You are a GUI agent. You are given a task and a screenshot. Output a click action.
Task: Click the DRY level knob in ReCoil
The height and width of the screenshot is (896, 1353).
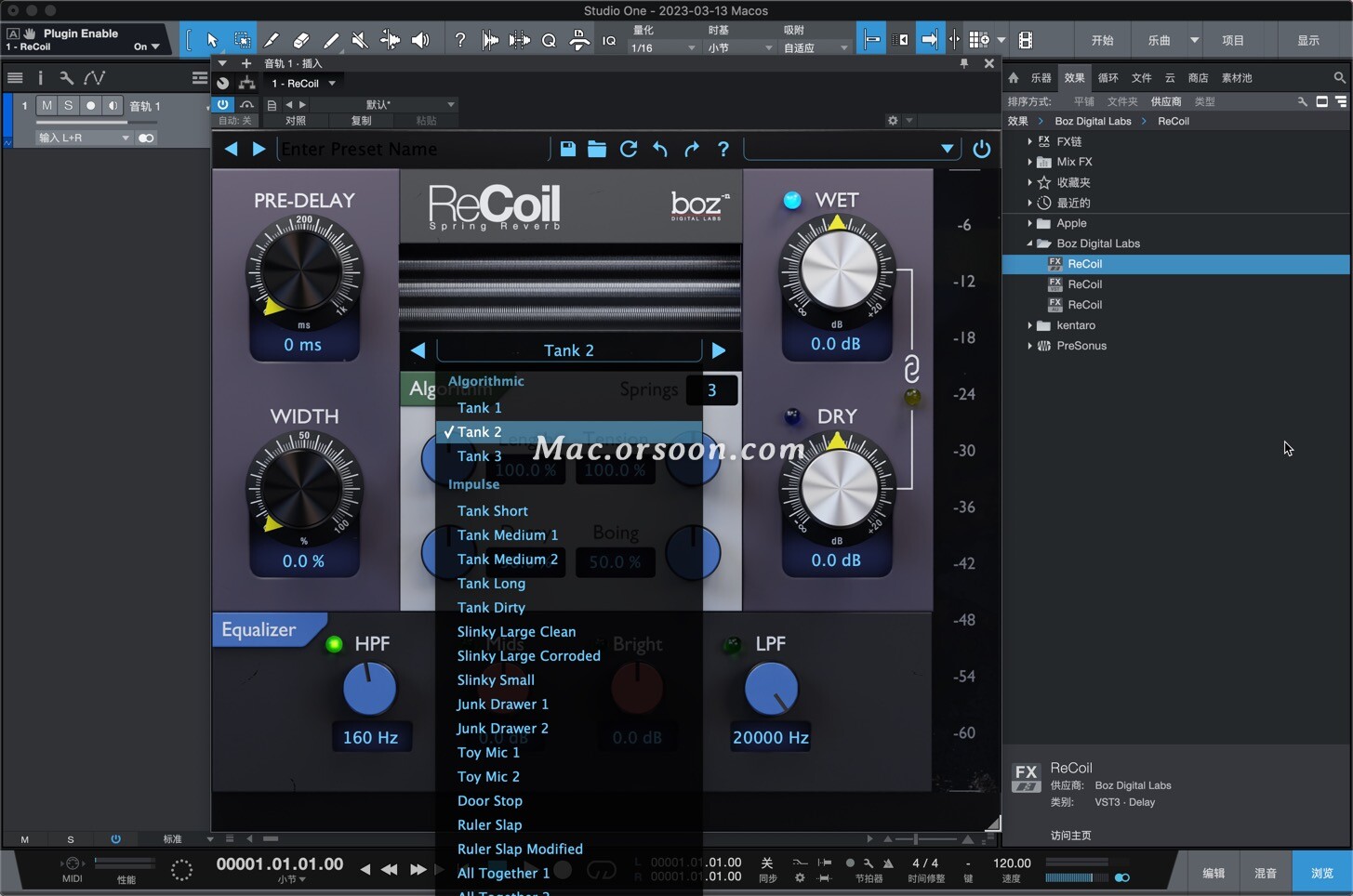pos(836,486)
